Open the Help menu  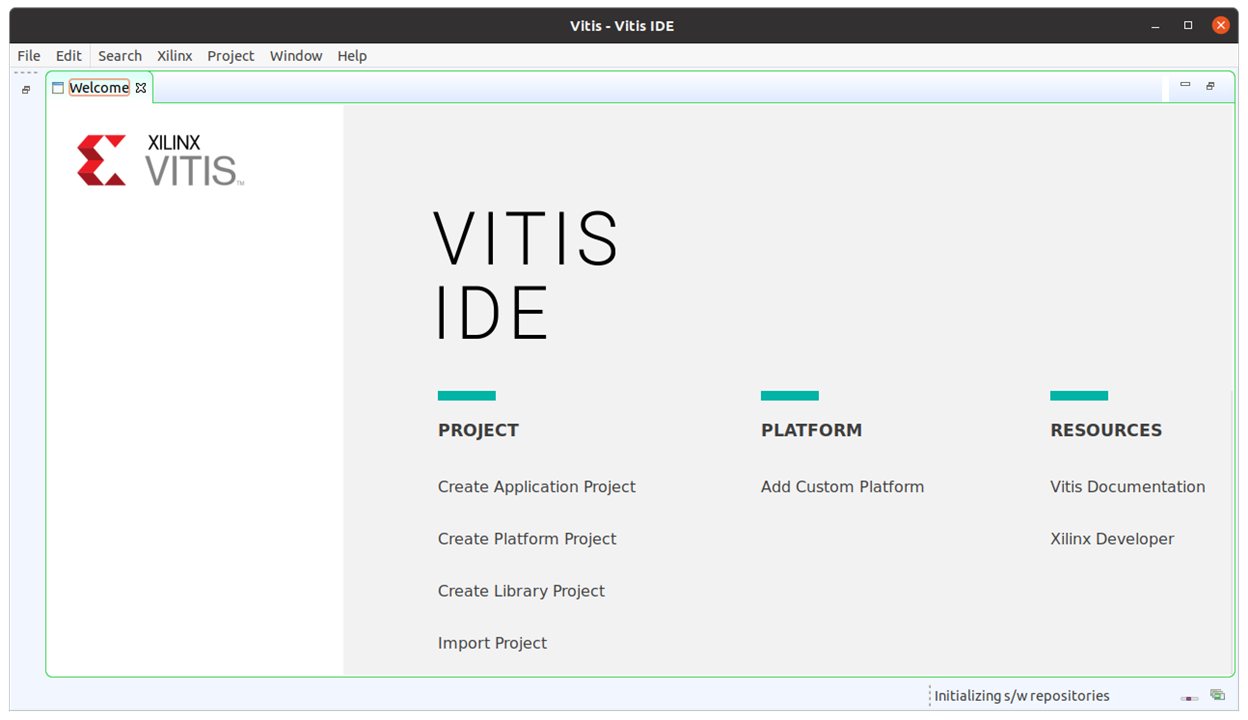(352, 56)
